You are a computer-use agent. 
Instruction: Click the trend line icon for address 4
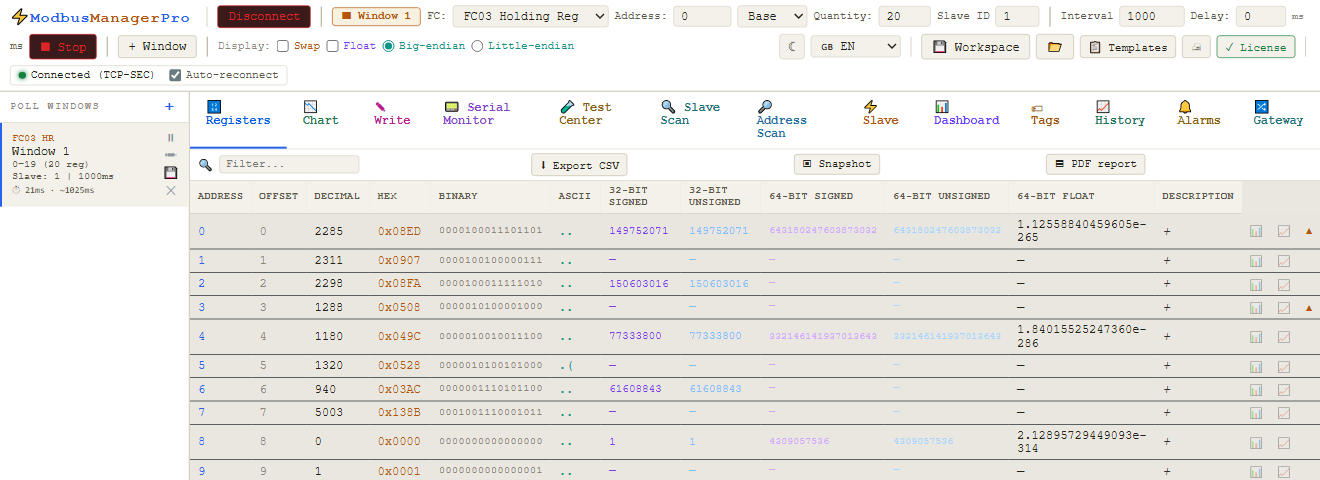[1284, 336]
